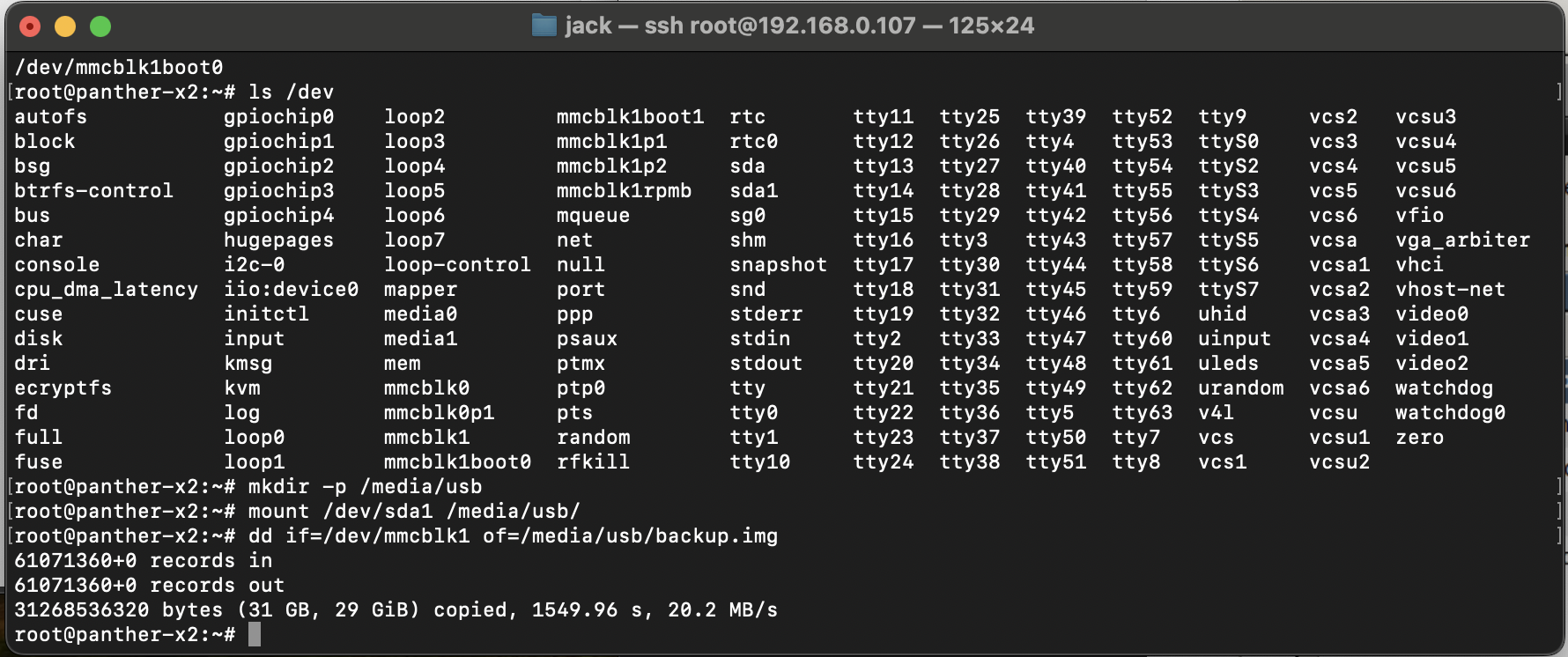Click the red close window button
The width and height of the screenshot is (1568, 657).
30,26
